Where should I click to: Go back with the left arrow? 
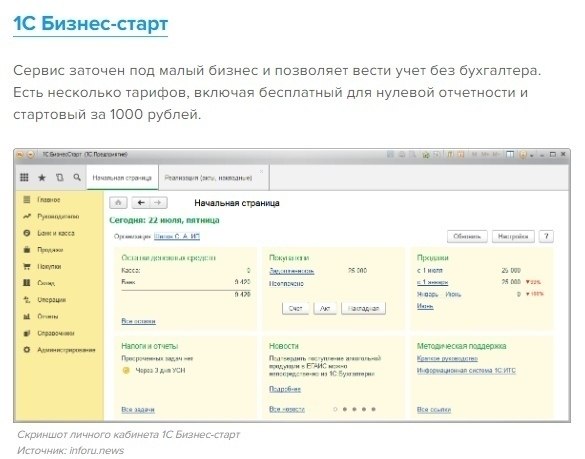click(x=141, y=203)
